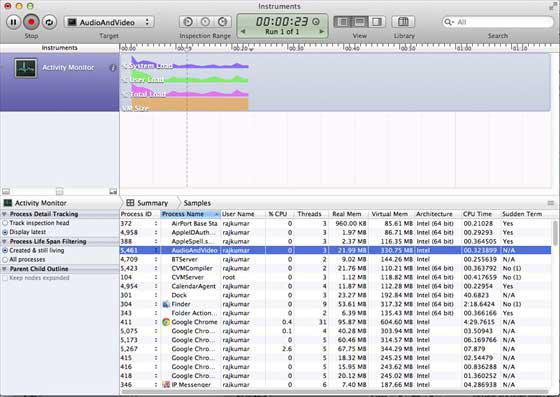560x397 pixels.
Task: Sort by Threads column header
Action: 310,214
